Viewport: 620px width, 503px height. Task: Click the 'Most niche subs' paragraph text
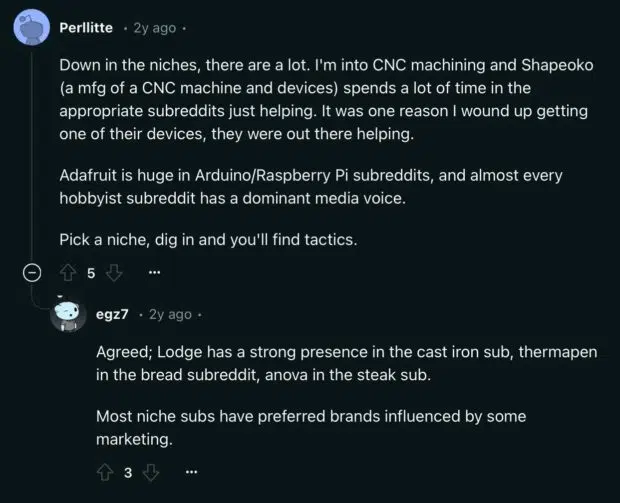[310, 426]
